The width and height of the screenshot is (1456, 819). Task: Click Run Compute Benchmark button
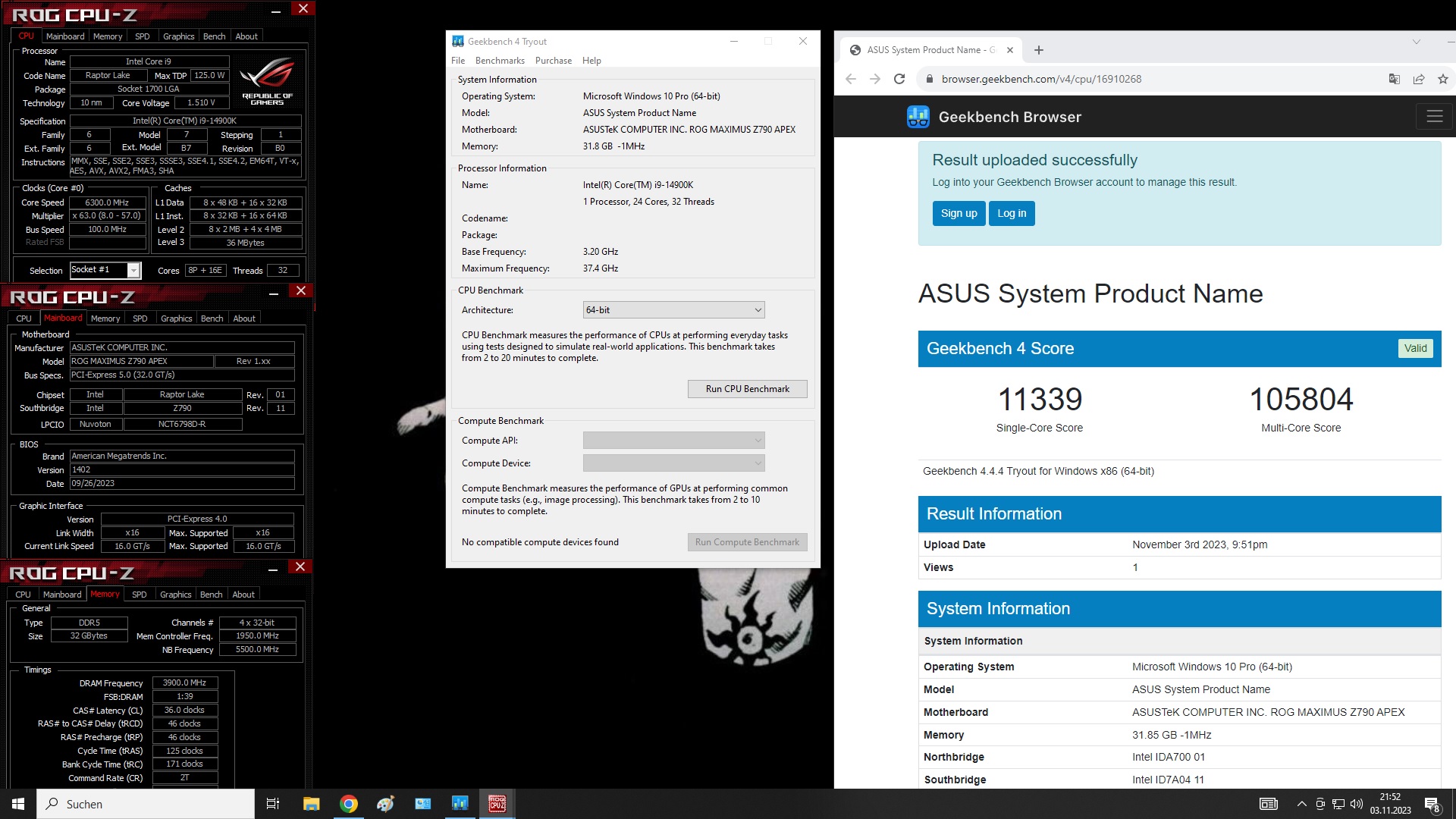point(747,542)
